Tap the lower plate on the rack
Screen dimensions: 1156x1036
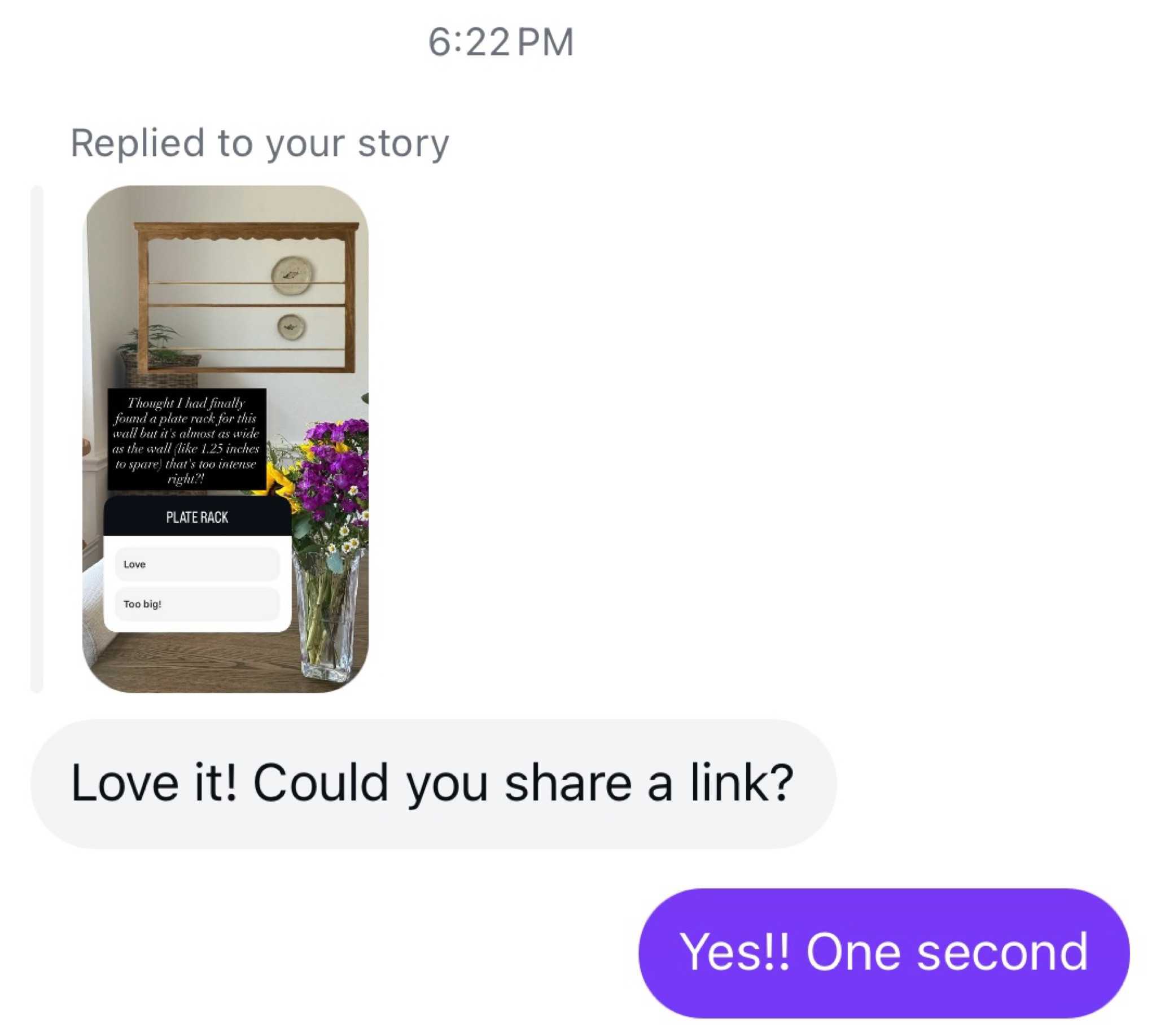coord(291,327)
